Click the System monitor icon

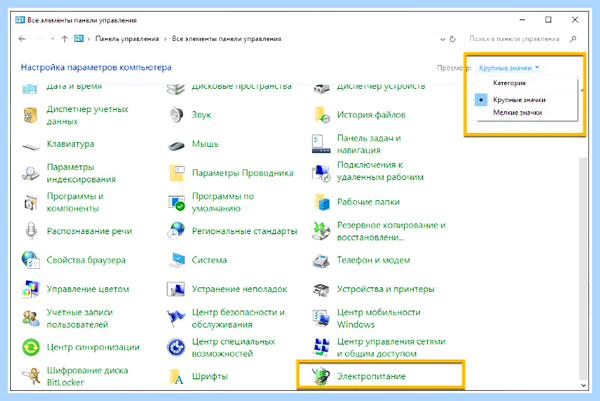point(176,260)
